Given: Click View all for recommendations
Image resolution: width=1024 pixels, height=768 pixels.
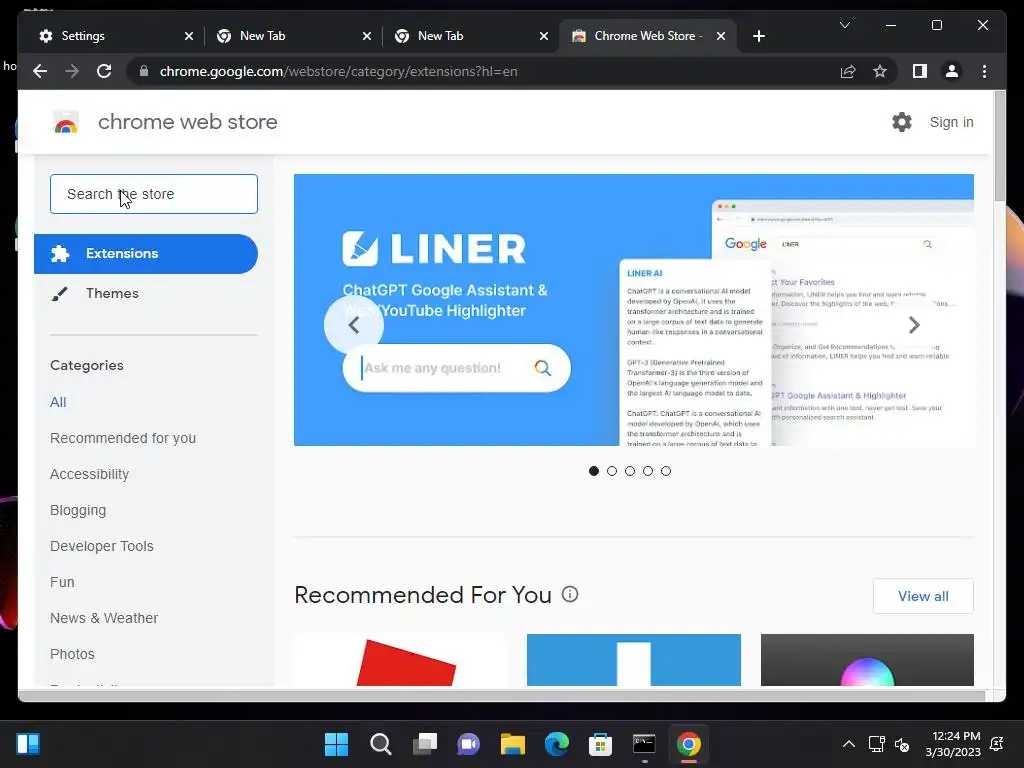Looking at the screenshot, I should pos(923,596).
